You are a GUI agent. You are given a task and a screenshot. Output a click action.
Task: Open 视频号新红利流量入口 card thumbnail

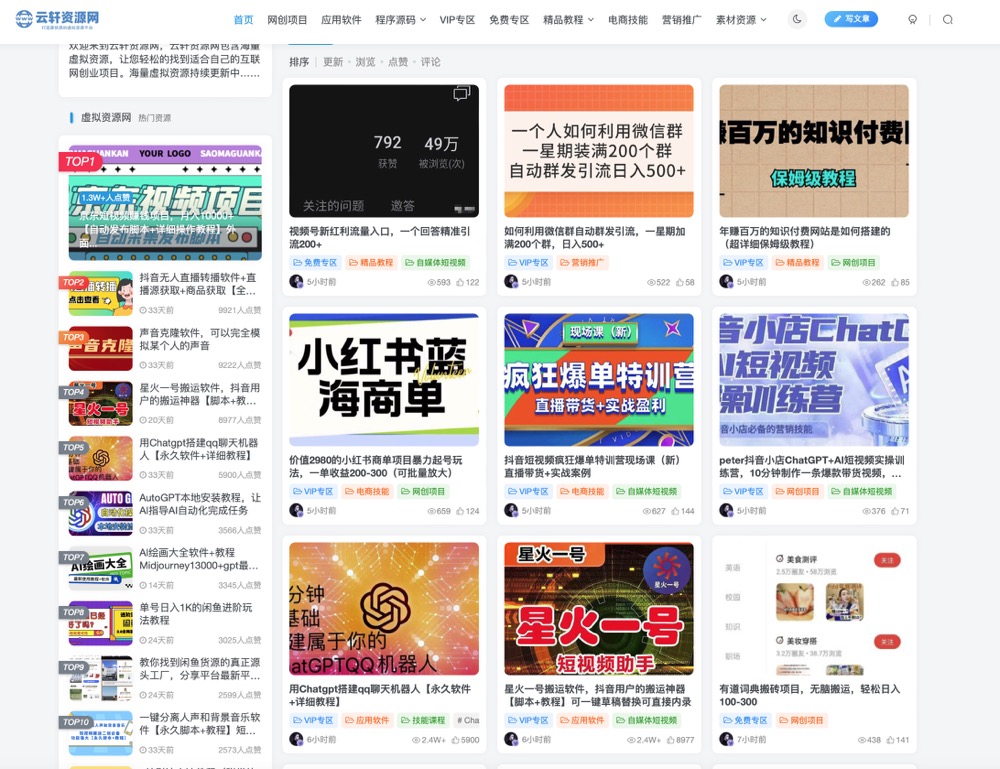click(x=384, y=151)
